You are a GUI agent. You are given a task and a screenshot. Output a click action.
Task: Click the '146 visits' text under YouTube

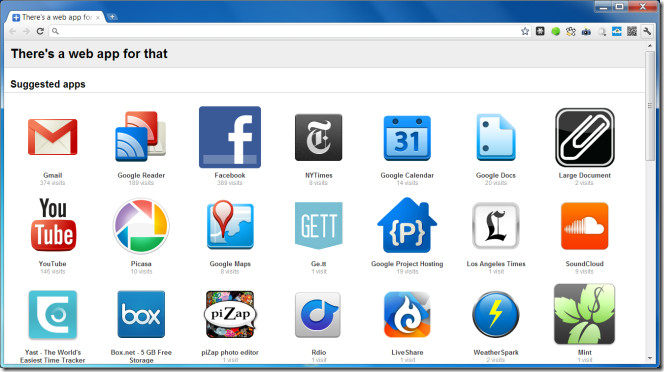[x=53, y=272]
